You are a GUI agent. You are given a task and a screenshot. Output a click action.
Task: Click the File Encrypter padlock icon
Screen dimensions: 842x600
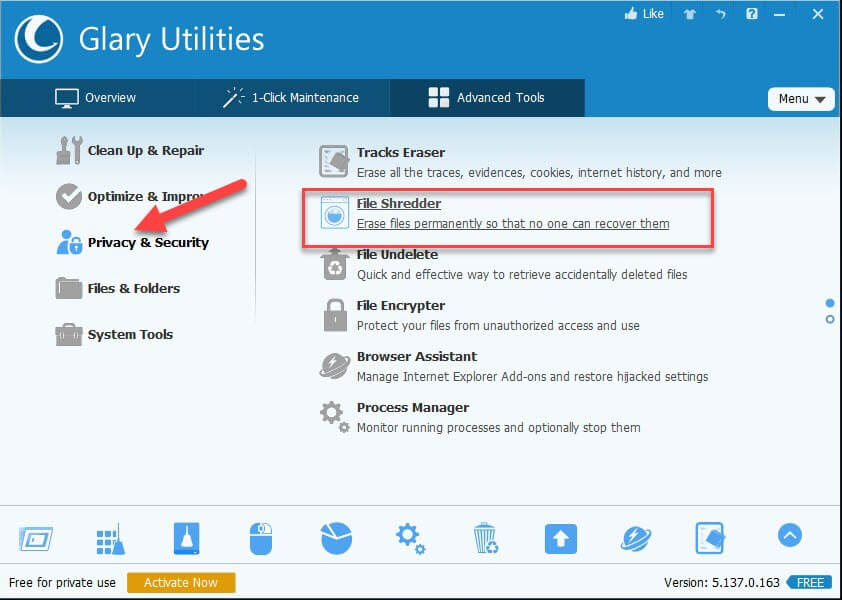coord(335,315)
